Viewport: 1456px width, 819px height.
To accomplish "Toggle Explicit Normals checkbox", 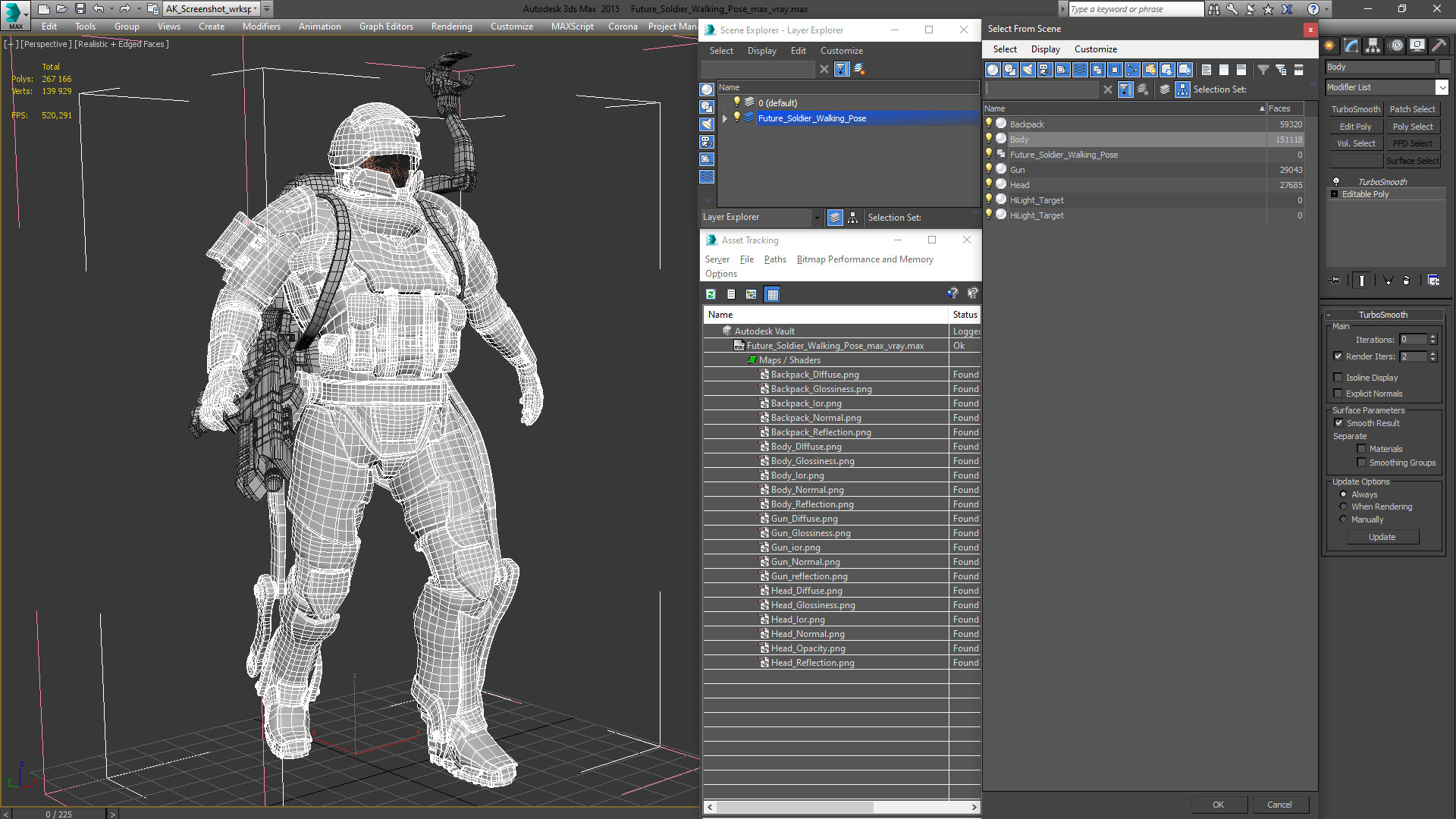I will click(1338, 394).
